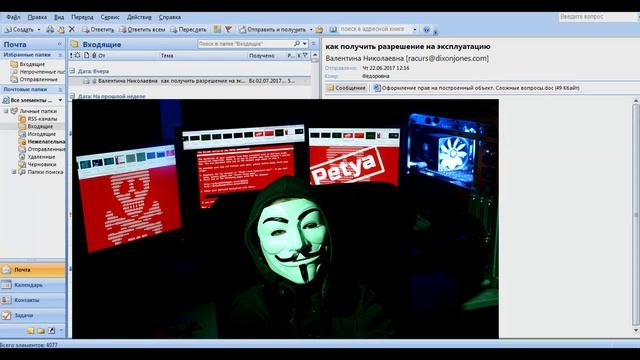Viewport: 640px width, 360px height.
Task: Open the Отправить и получить dropdown arrow
Action: pos(311,30)
